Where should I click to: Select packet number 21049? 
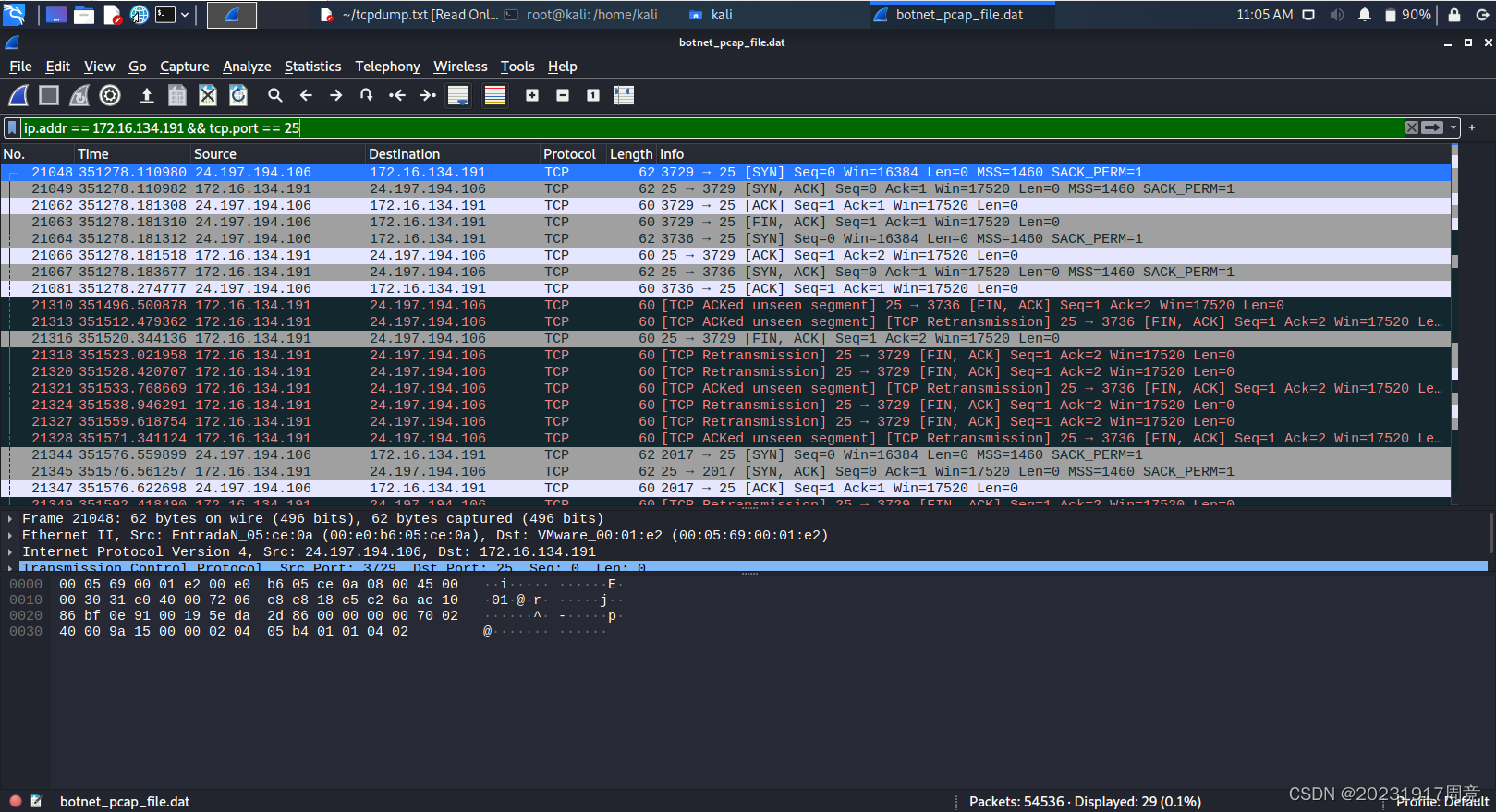pos(725,189)
